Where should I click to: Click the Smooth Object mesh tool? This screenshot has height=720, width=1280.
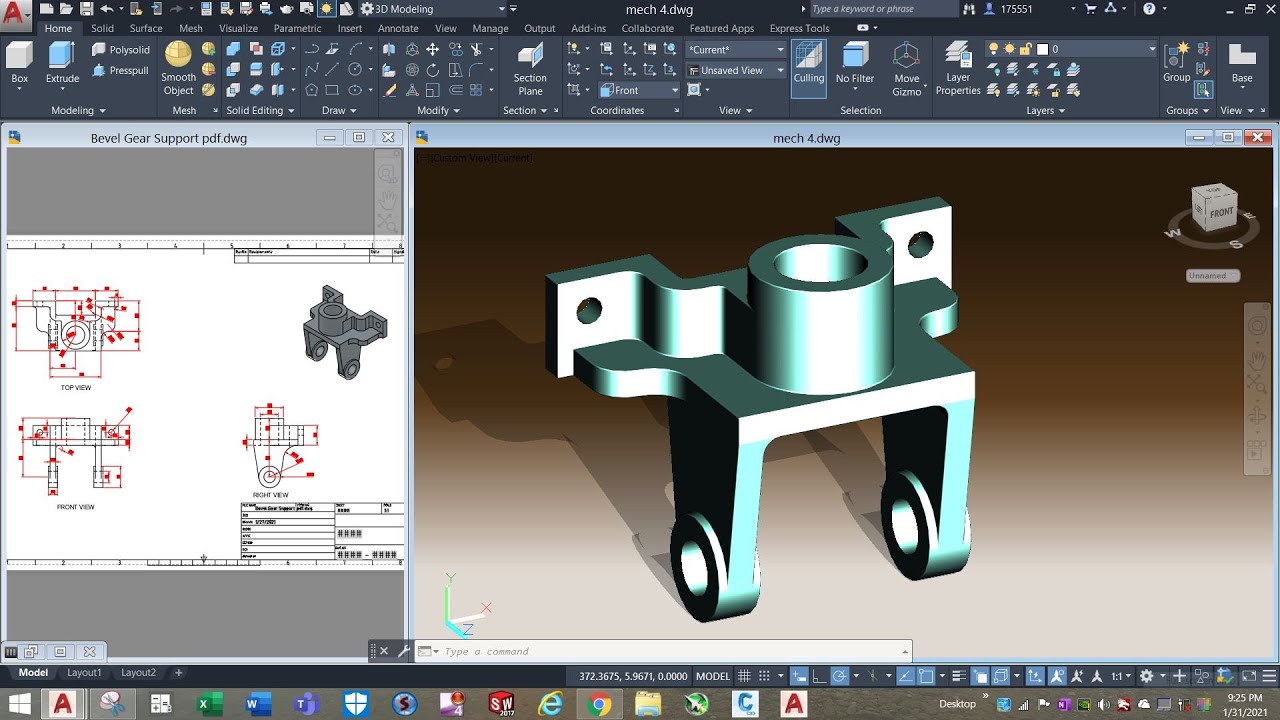click(178, 68)
